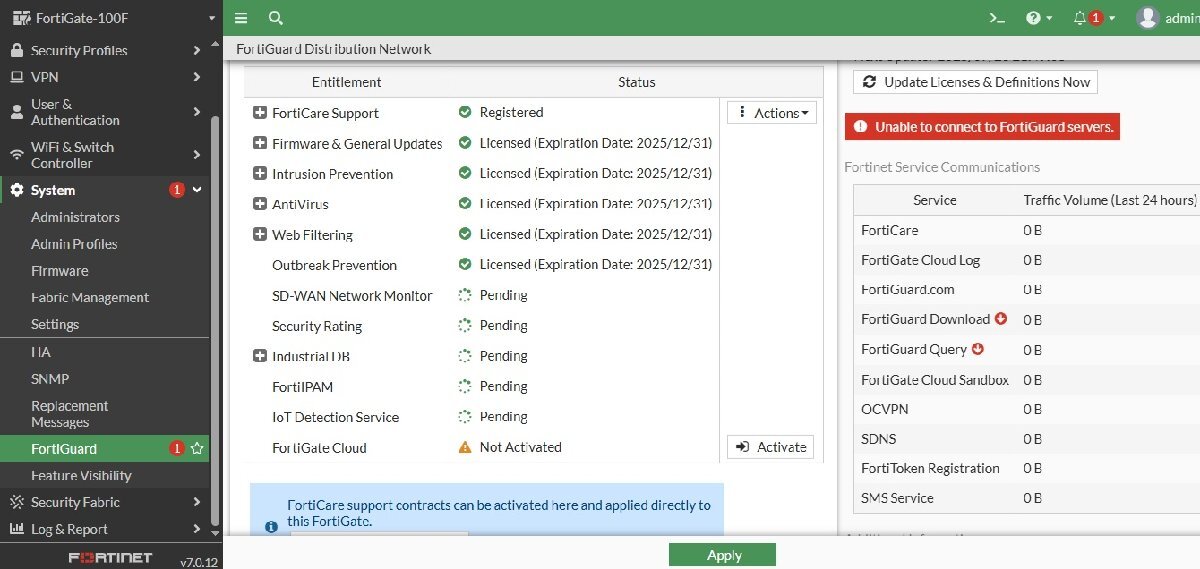Activate FortiGate Cloud with Activate button
Image resolution: width=1200 pixels, height=569 pixels.
(770, 447)
